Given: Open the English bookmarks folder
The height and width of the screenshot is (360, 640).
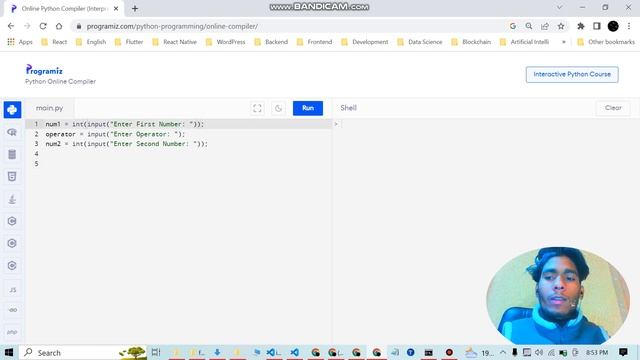Looking at the screenshot, I should pos(91,42).
